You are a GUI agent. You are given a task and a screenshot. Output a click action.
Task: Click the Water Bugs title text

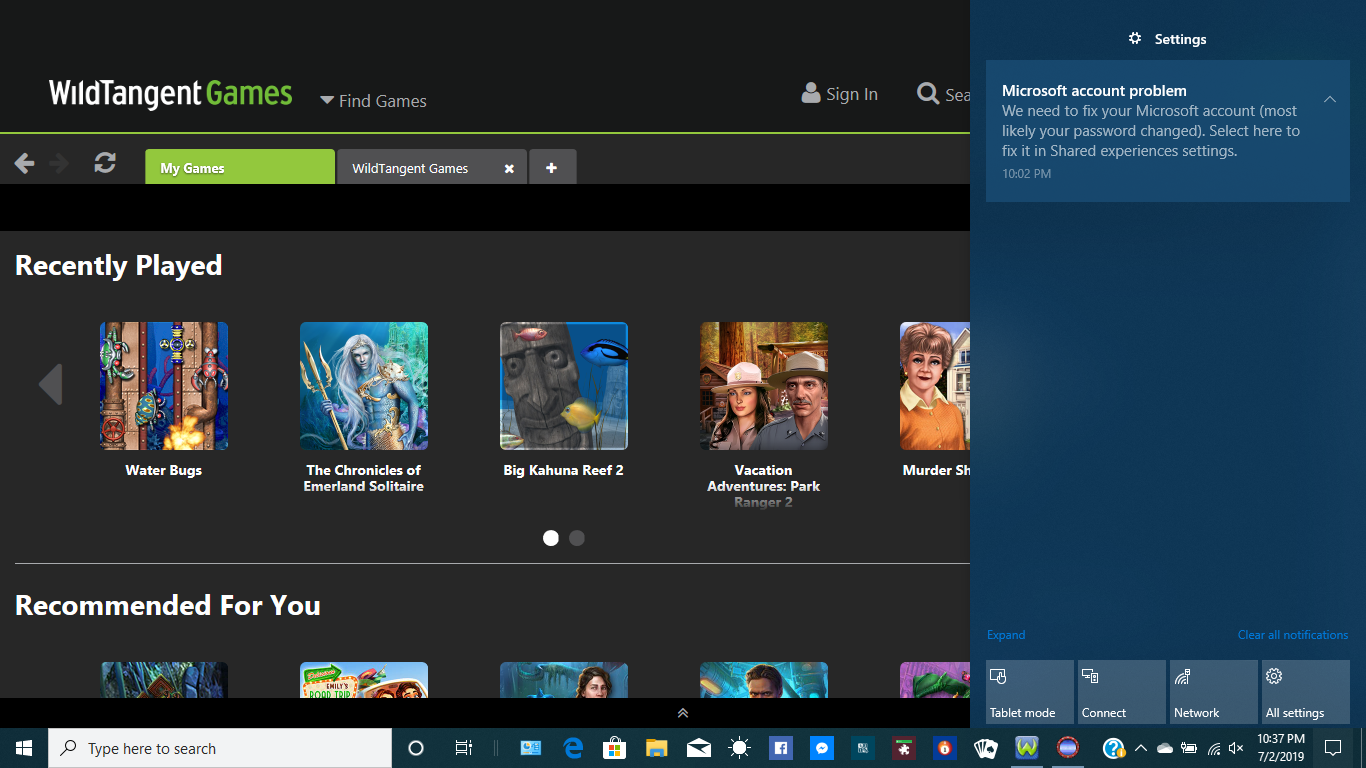pyautogui.click(x=164, y=470)
